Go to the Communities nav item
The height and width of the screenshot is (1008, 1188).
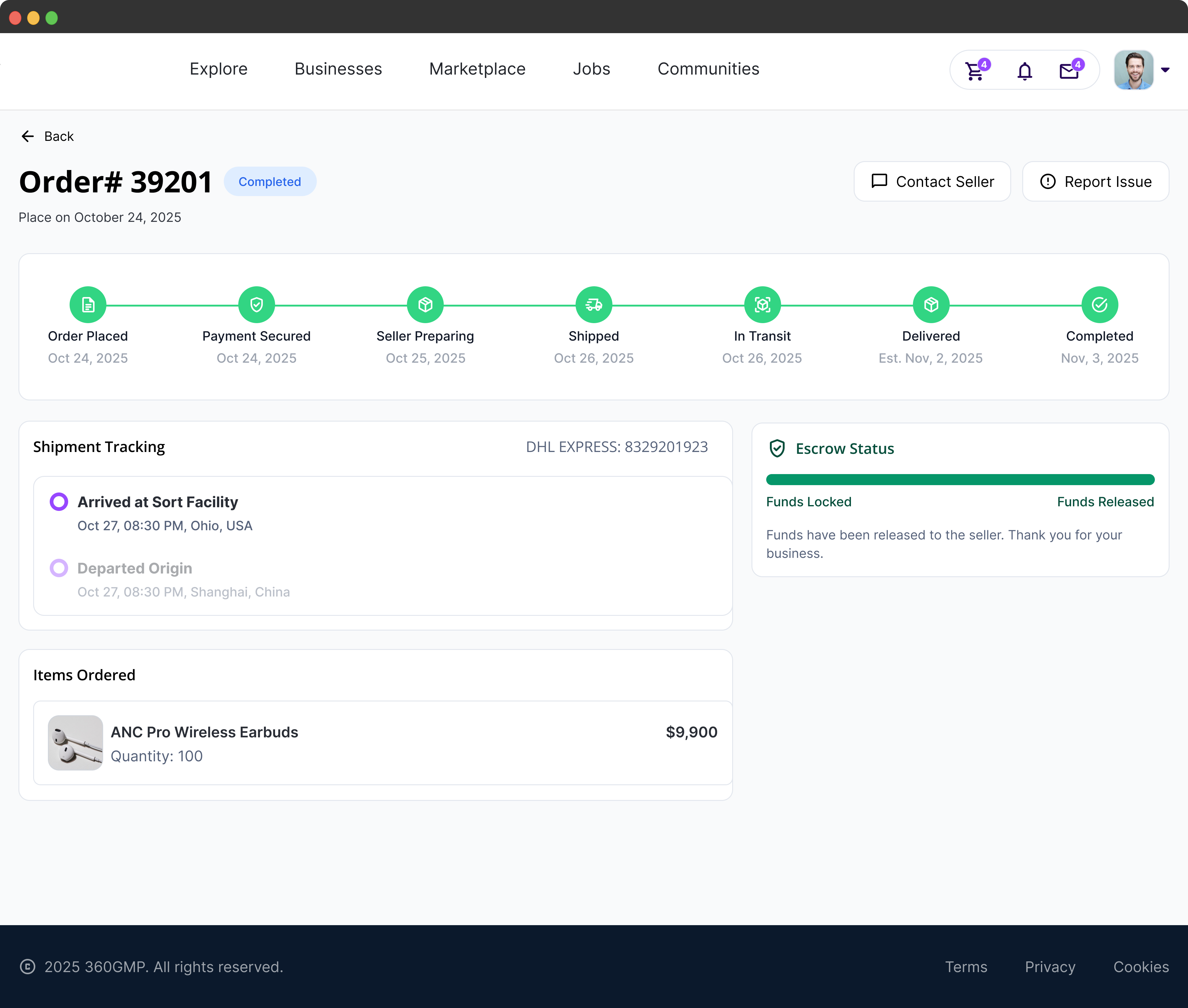pos(708,69)
